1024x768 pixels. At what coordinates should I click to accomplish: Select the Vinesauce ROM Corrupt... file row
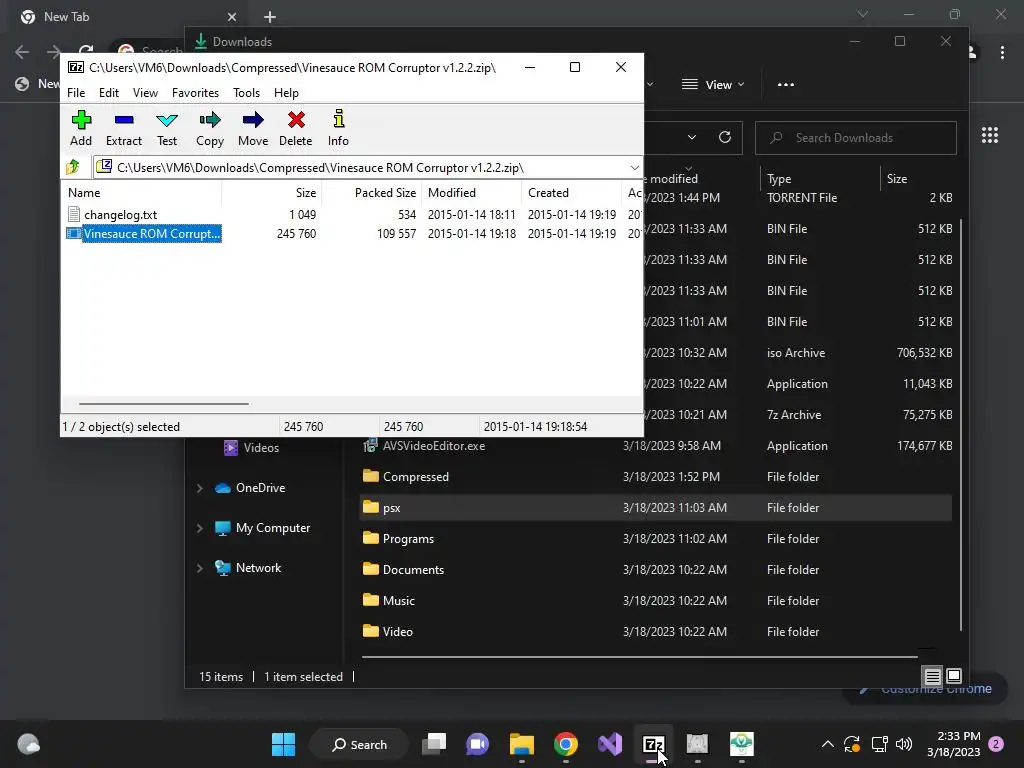coord(144,234)
